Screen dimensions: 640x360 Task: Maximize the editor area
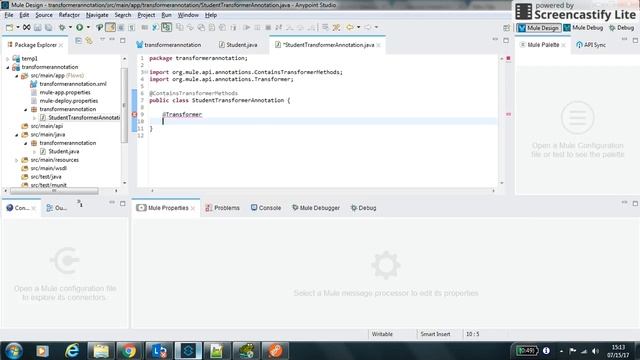tap(506, 40)
